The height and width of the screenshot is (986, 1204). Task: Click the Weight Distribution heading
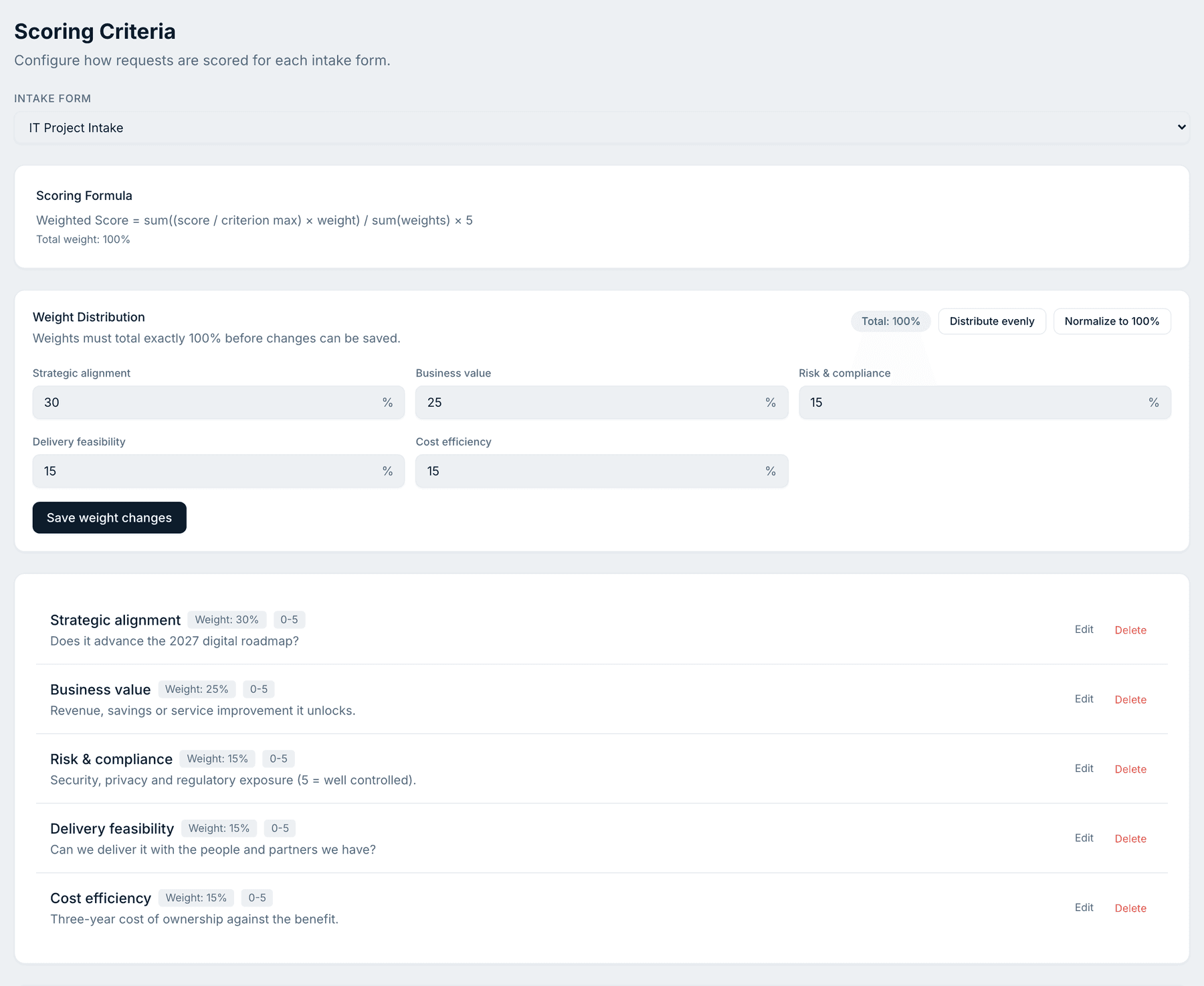[89, 317]
